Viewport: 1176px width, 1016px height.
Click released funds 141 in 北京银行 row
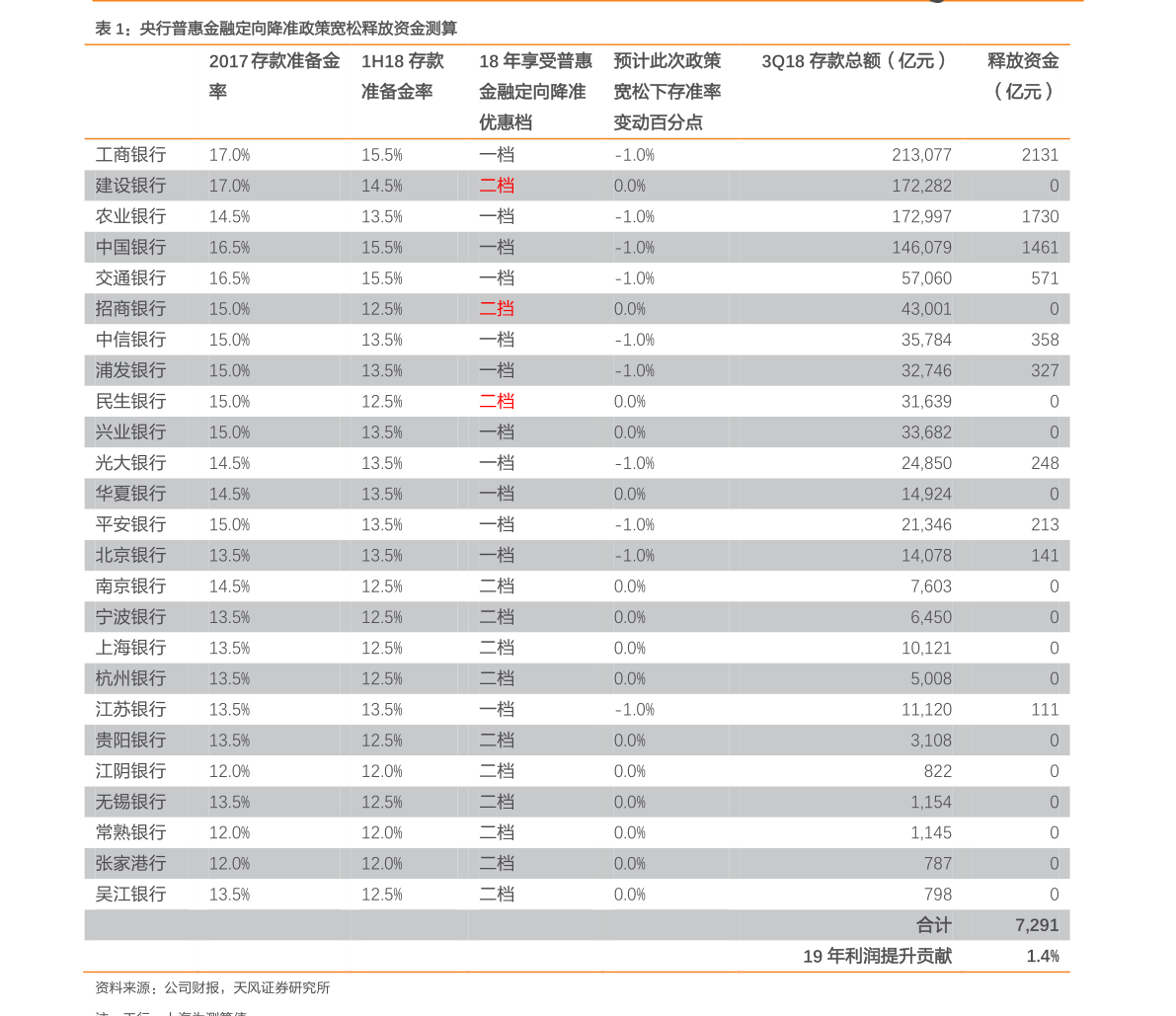1045,555
